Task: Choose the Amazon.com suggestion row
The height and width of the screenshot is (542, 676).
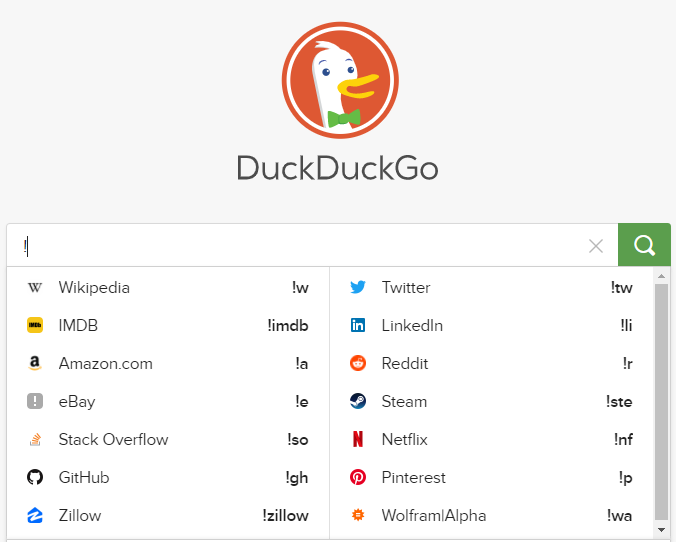Action: point(168,363)
